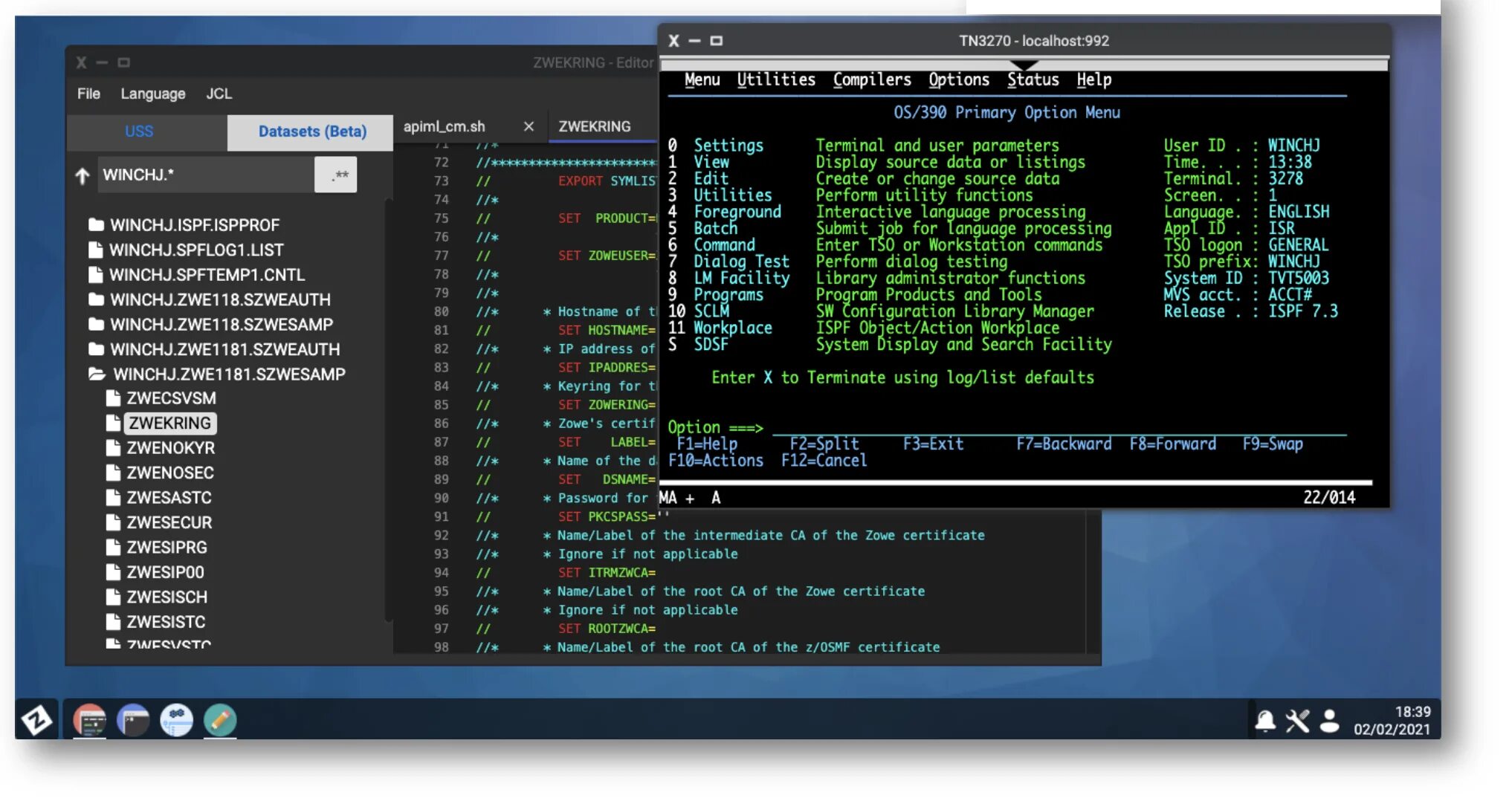This screenshot has width=1512, height=801.
Task: Open the light blue app icon in taskbar
Action: (x=177, y=720)
